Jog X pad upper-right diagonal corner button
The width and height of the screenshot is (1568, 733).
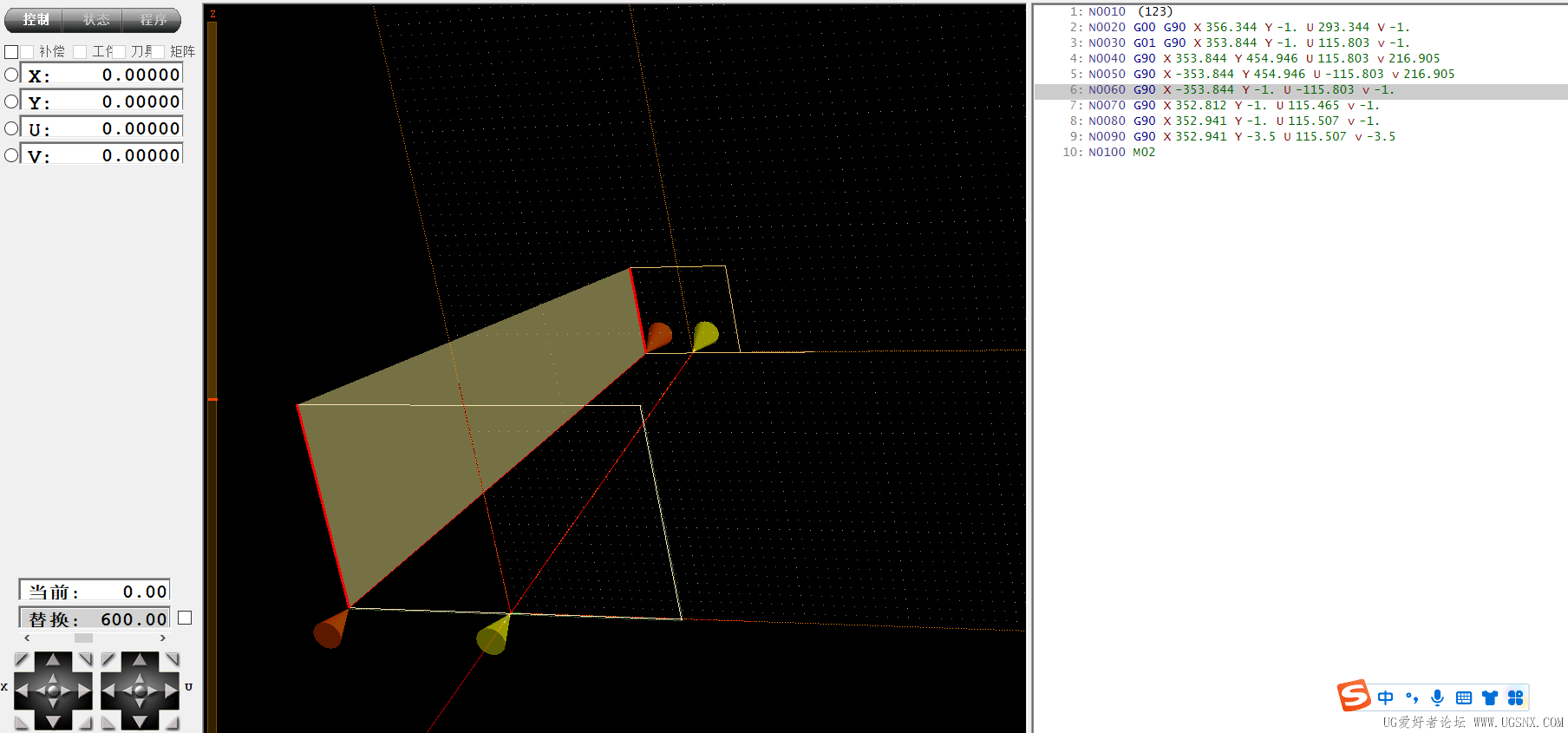click(x=86, y=658)
